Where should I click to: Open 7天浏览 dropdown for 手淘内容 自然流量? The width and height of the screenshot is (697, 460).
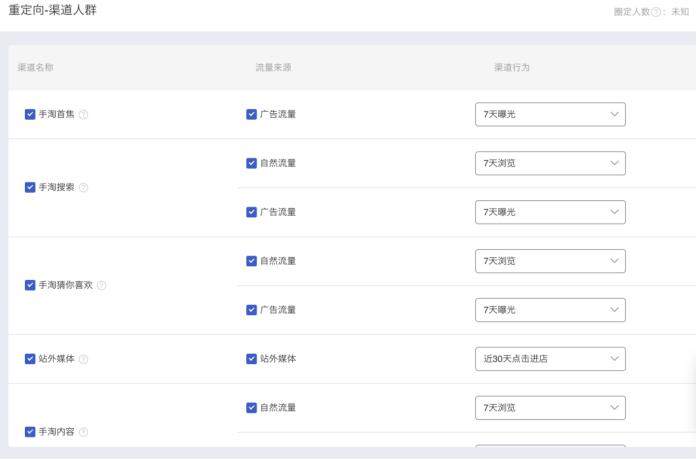(x=550, y=408)
